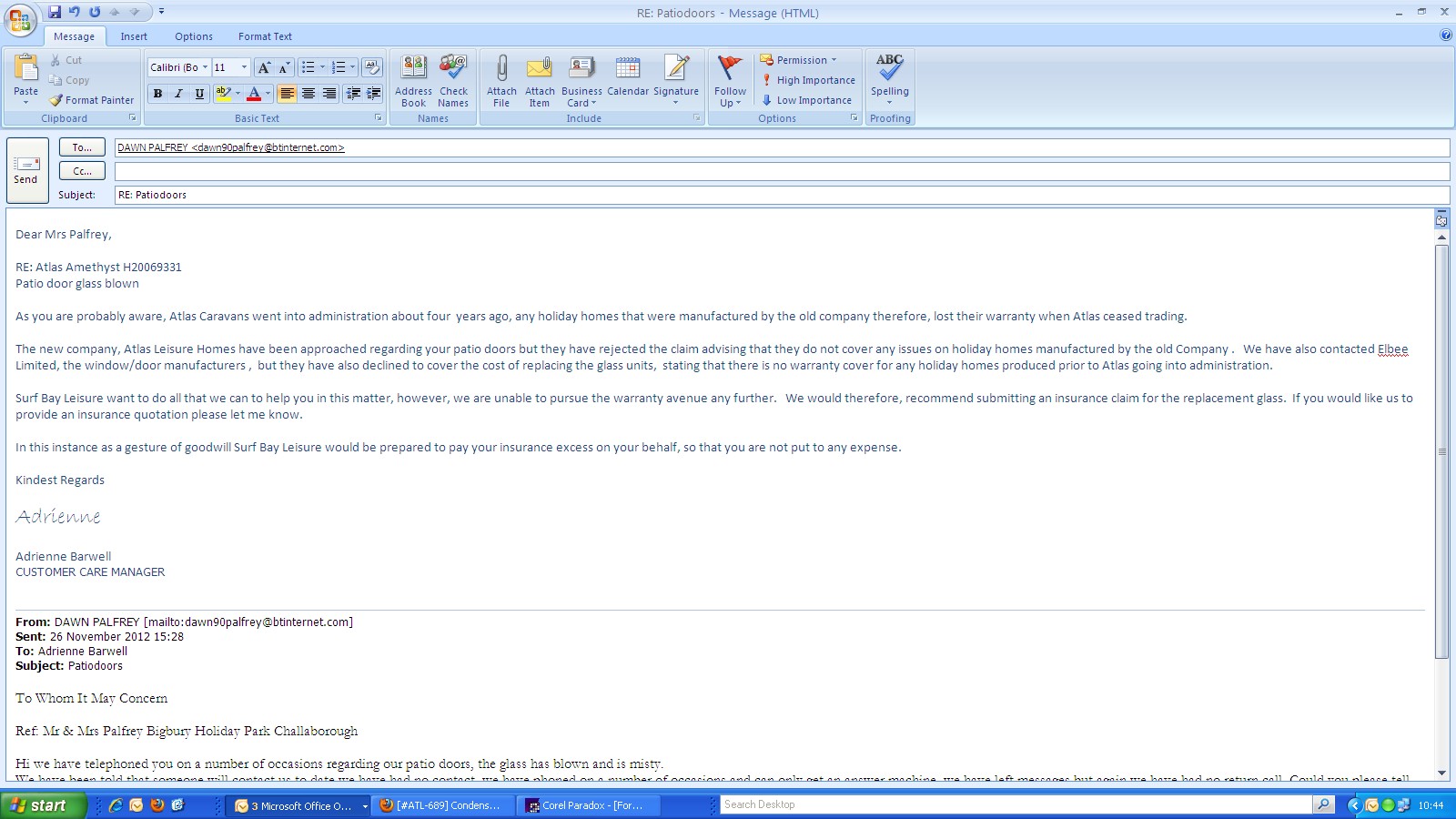The height and width of the screenshot is (819, 1456).
Task: Expand the numbered list style options
Action: click(352, 67)
